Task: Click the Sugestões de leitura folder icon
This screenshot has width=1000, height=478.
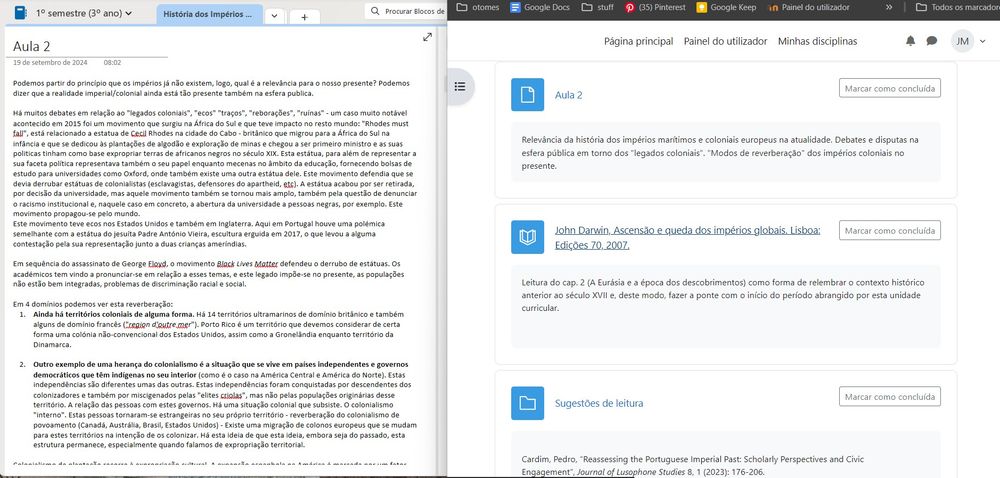Action: click(527, 403)
